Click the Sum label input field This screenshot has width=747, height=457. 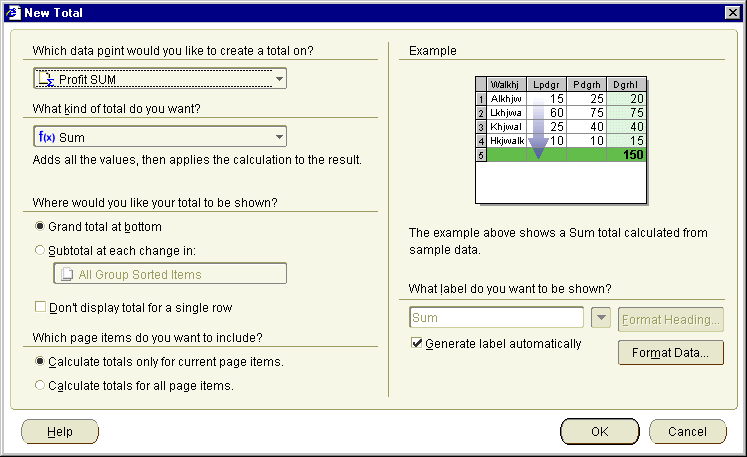[496, 317]
